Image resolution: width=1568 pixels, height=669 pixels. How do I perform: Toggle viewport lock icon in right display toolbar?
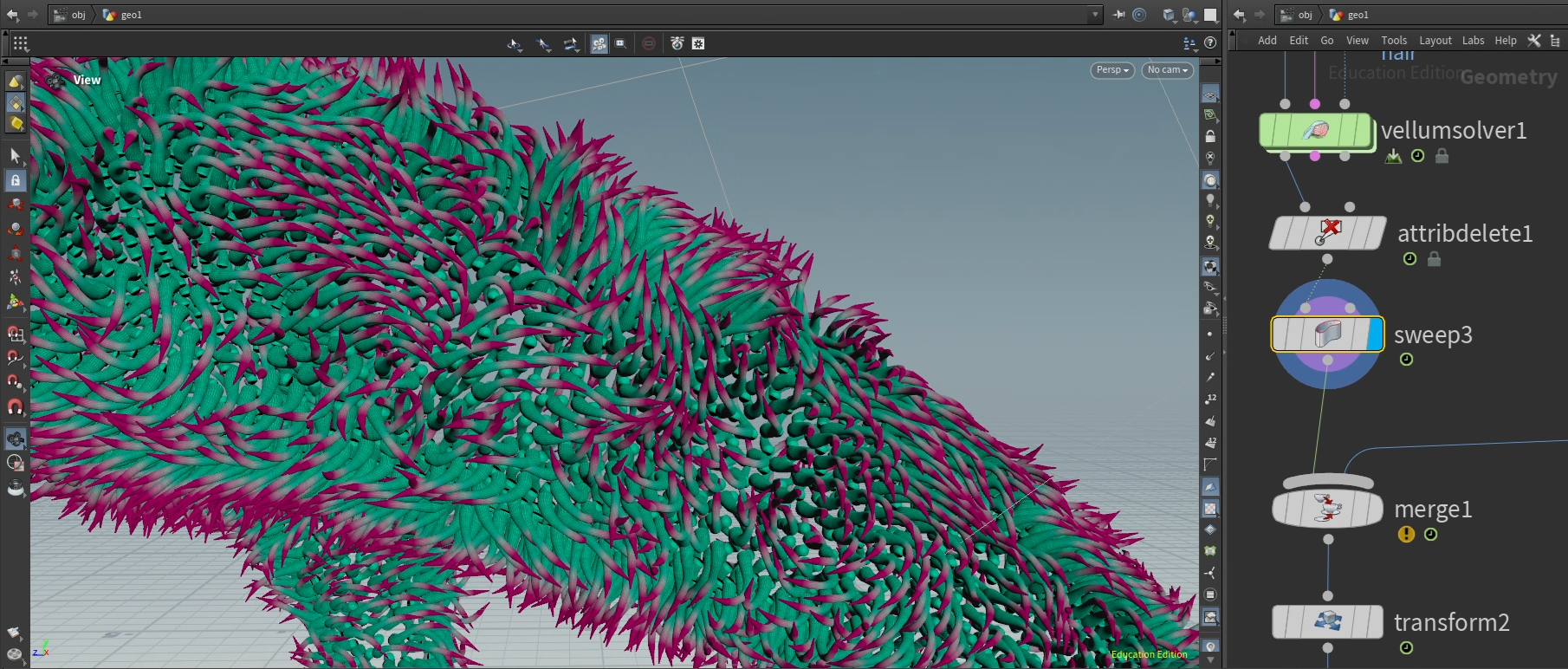click(1210, 136)
